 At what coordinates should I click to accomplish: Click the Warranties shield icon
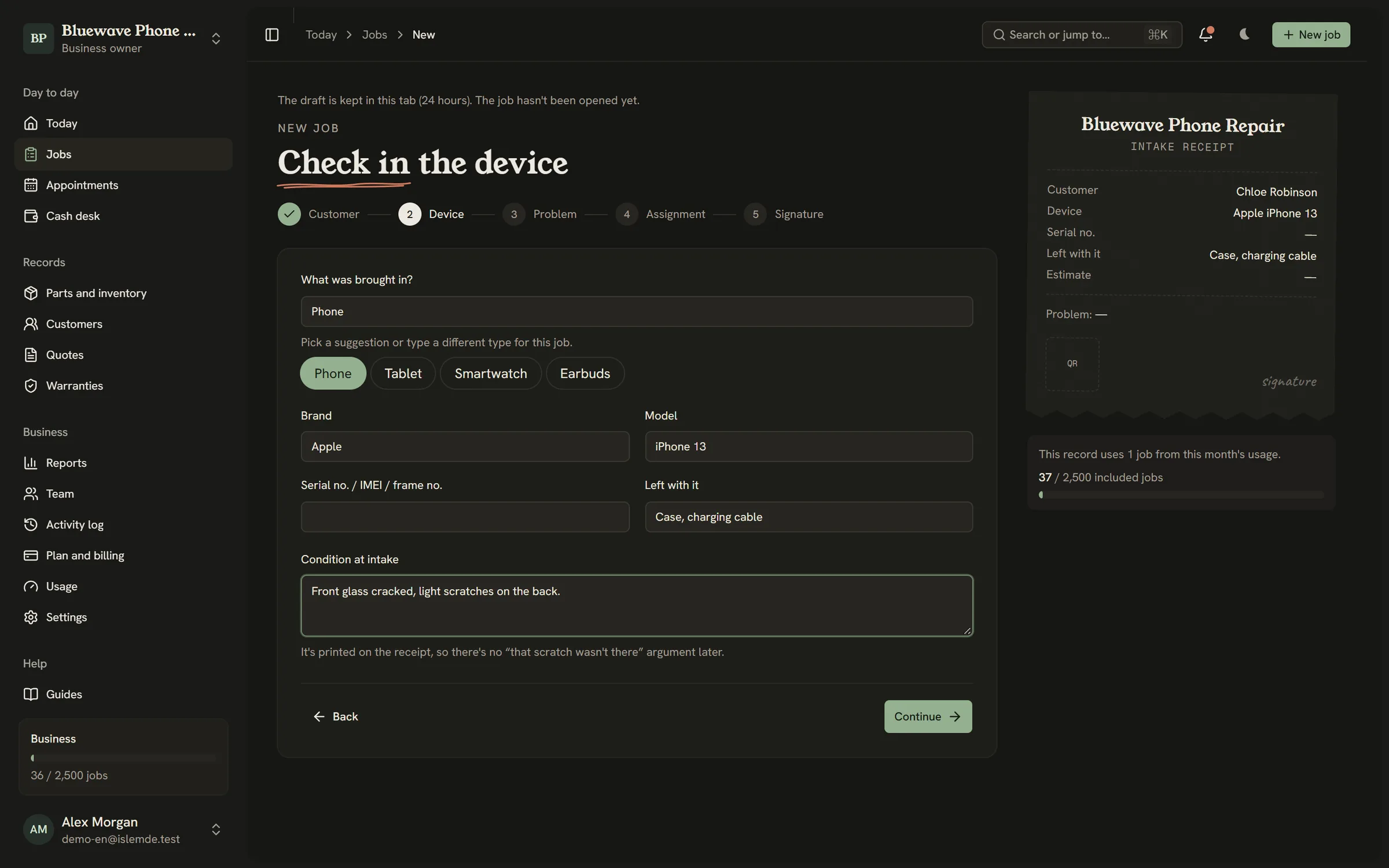[31, 386]
